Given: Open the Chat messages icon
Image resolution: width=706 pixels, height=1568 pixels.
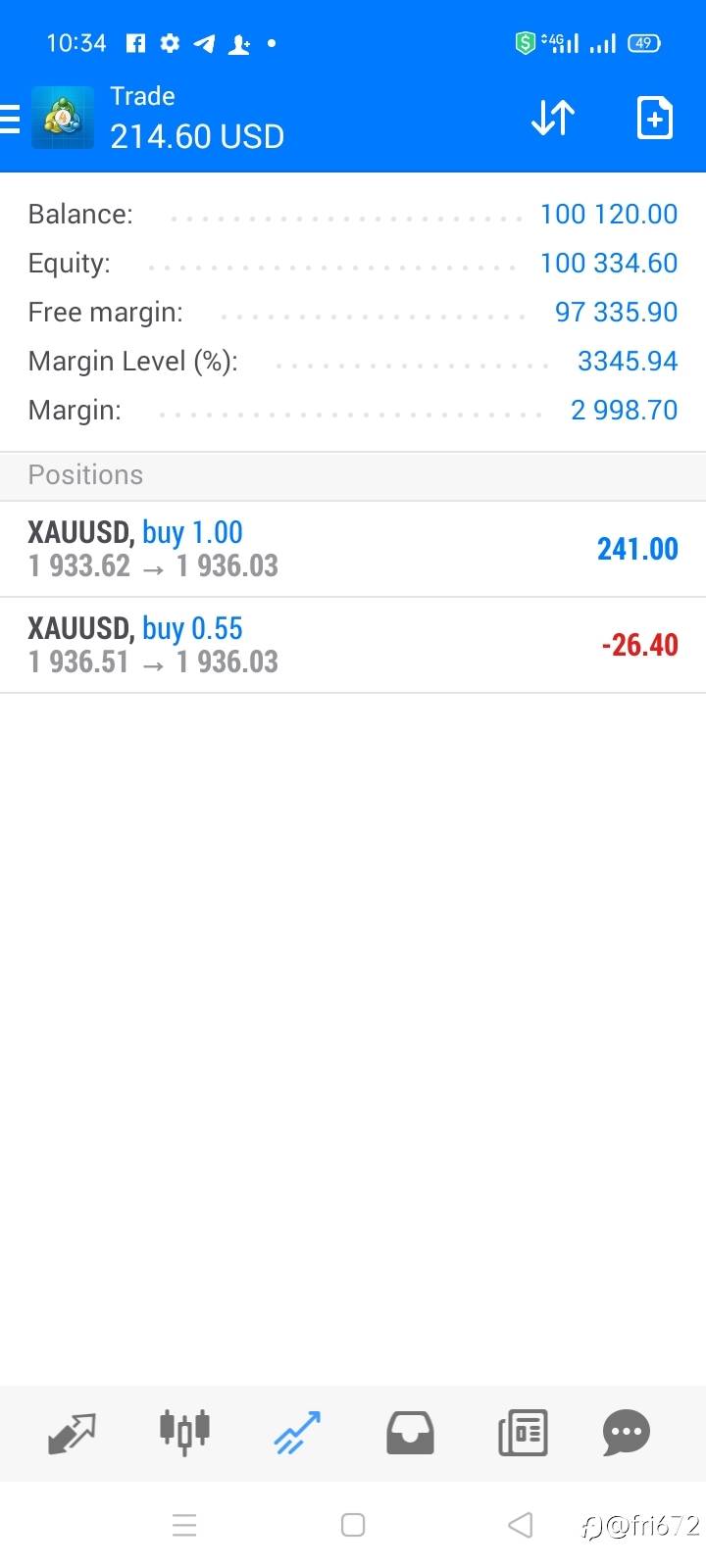Looking at the screenshot, I should point(627,1434).
